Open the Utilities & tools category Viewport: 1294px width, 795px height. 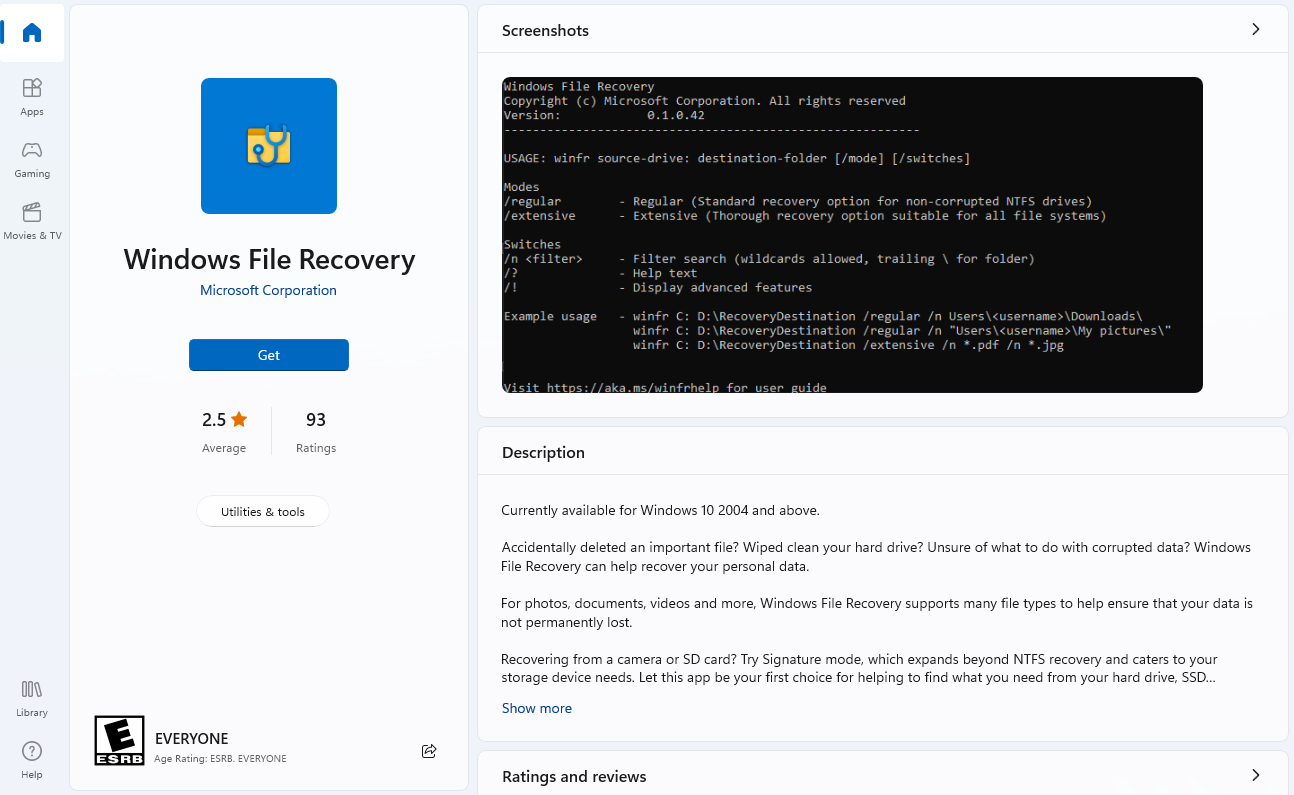pyautogui.click(x=262, y=511)
